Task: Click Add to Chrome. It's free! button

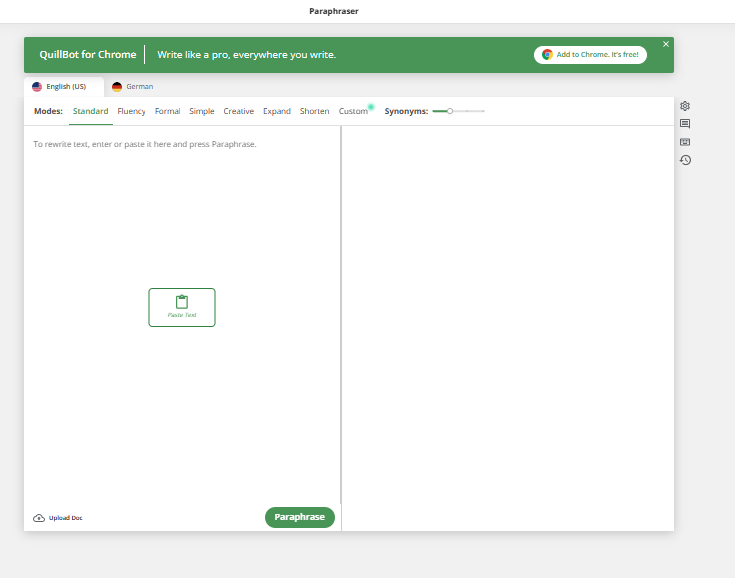Action: tap(590, 55)
